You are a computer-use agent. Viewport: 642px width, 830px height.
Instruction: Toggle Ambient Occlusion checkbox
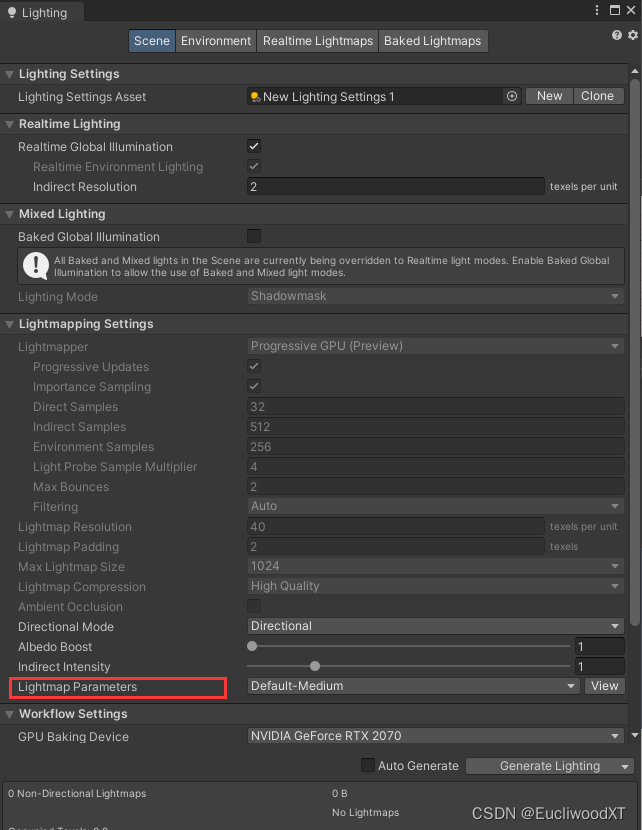pos(254,606)
